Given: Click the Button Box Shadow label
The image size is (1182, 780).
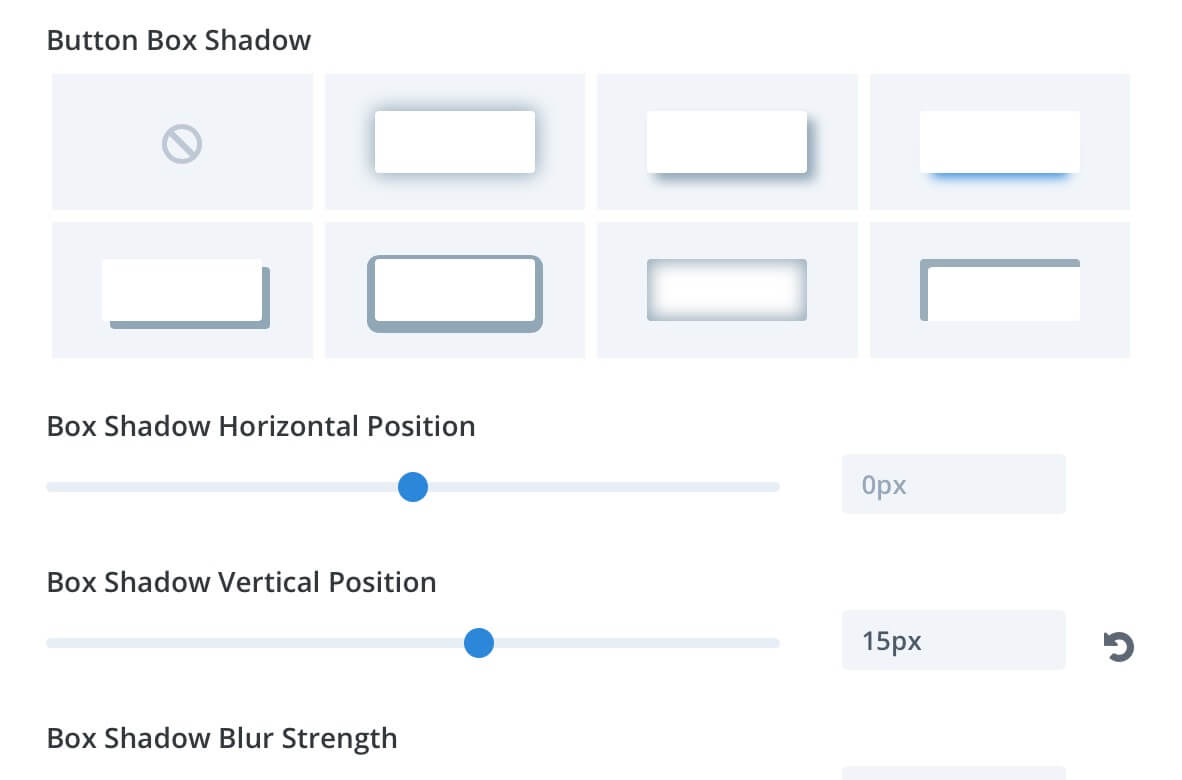Looking at the screenshot, I should click(179, 40).
